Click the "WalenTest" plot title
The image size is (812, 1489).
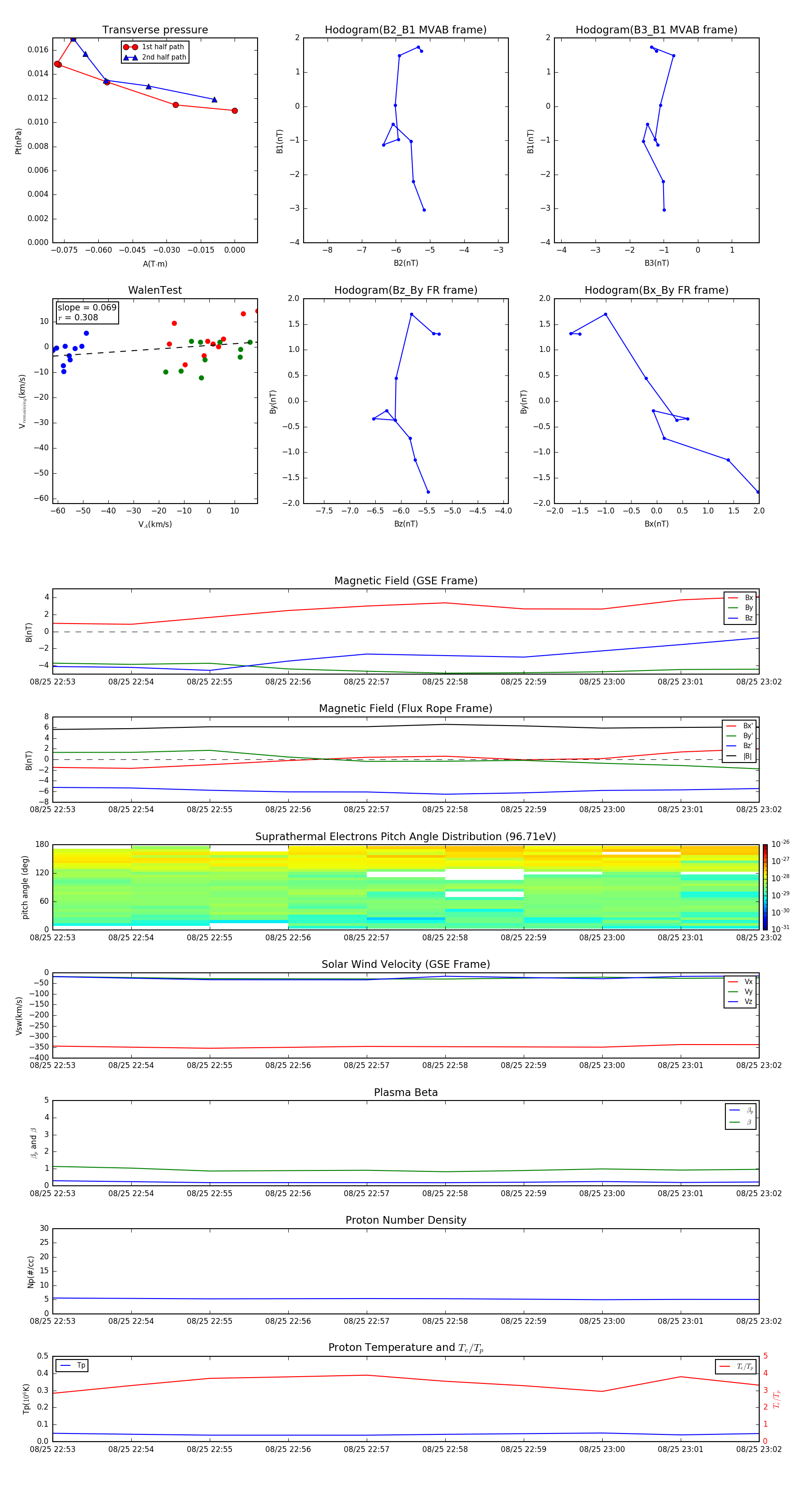(x=155, y=290)
